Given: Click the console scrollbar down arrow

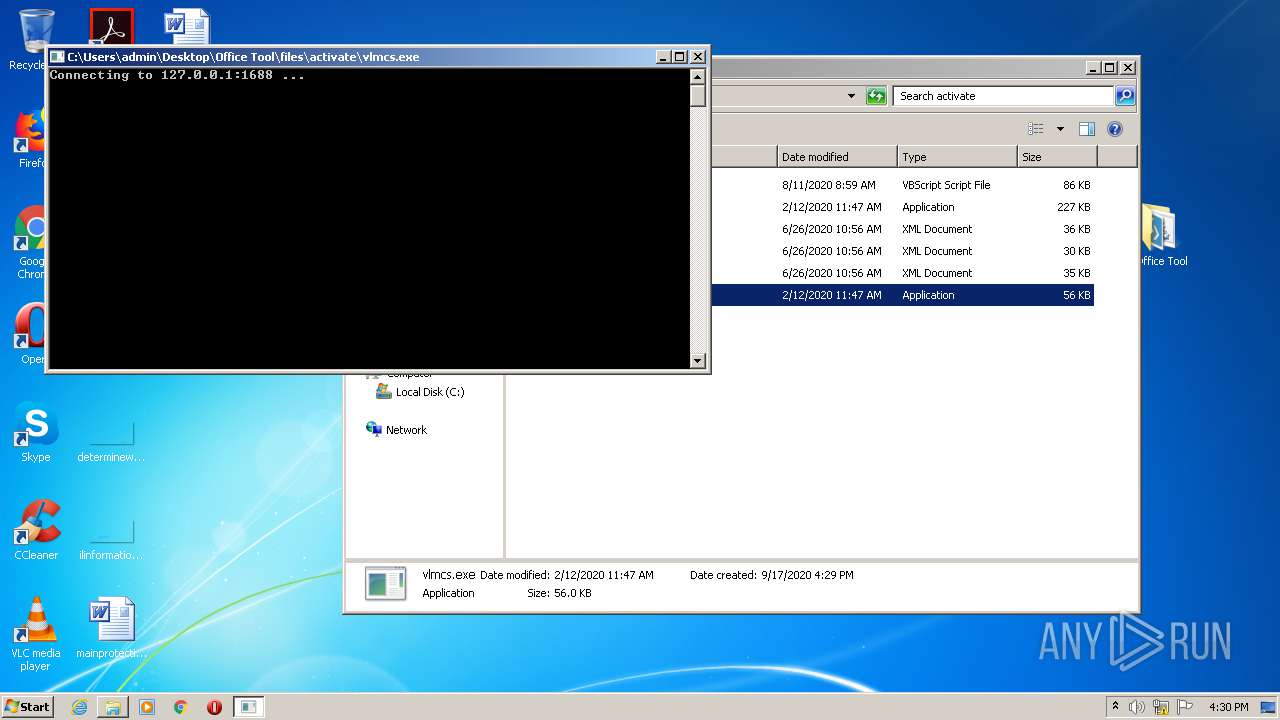Looking at the screenshot, I should [x=698, y=361].
